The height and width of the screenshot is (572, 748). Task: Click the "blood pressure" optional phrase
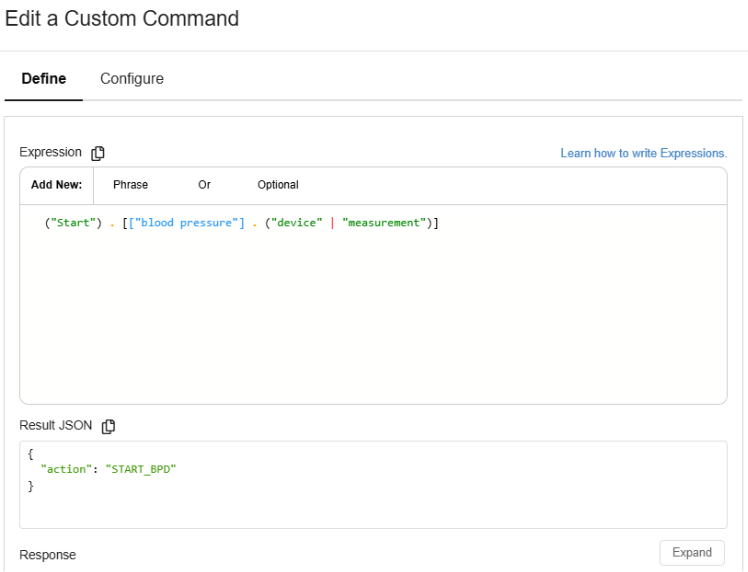(186, 223)
